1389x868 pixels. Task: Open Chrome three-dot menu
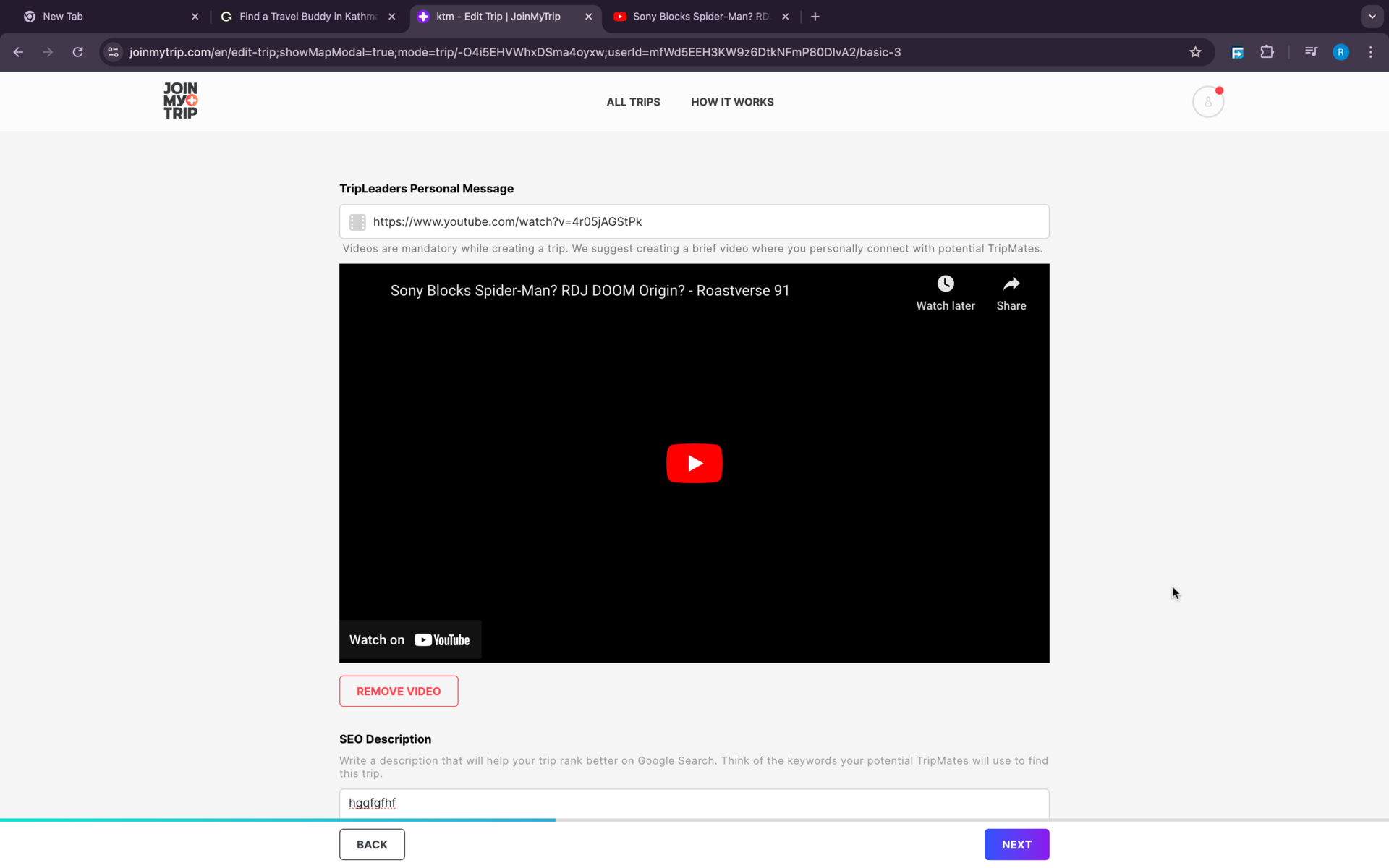1370,52
